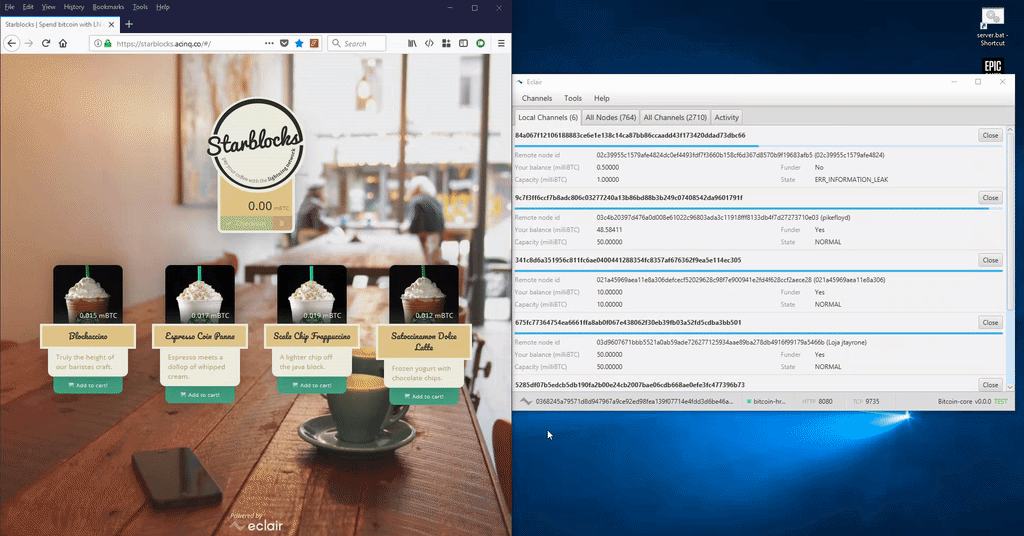The image size is (1024, 536).
Task: Click the Firefox search box
Action: (357, 43)
